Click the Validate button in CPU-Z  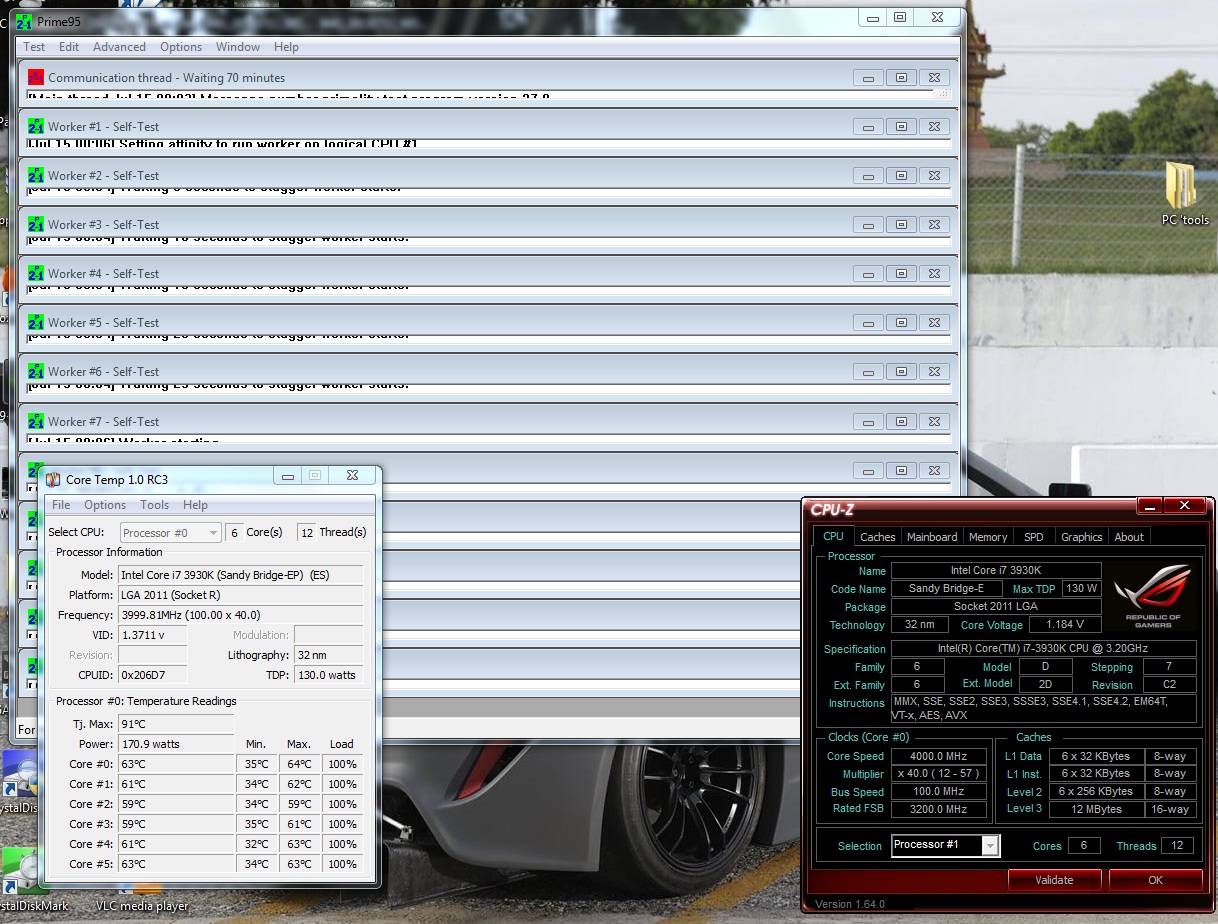(x=1054, y=880)
